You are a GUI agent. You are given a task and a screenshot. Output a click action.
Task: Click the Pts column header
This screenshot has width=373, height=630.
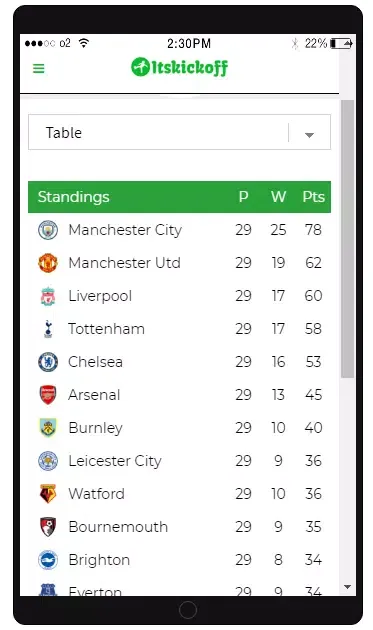tap(314, 197)
